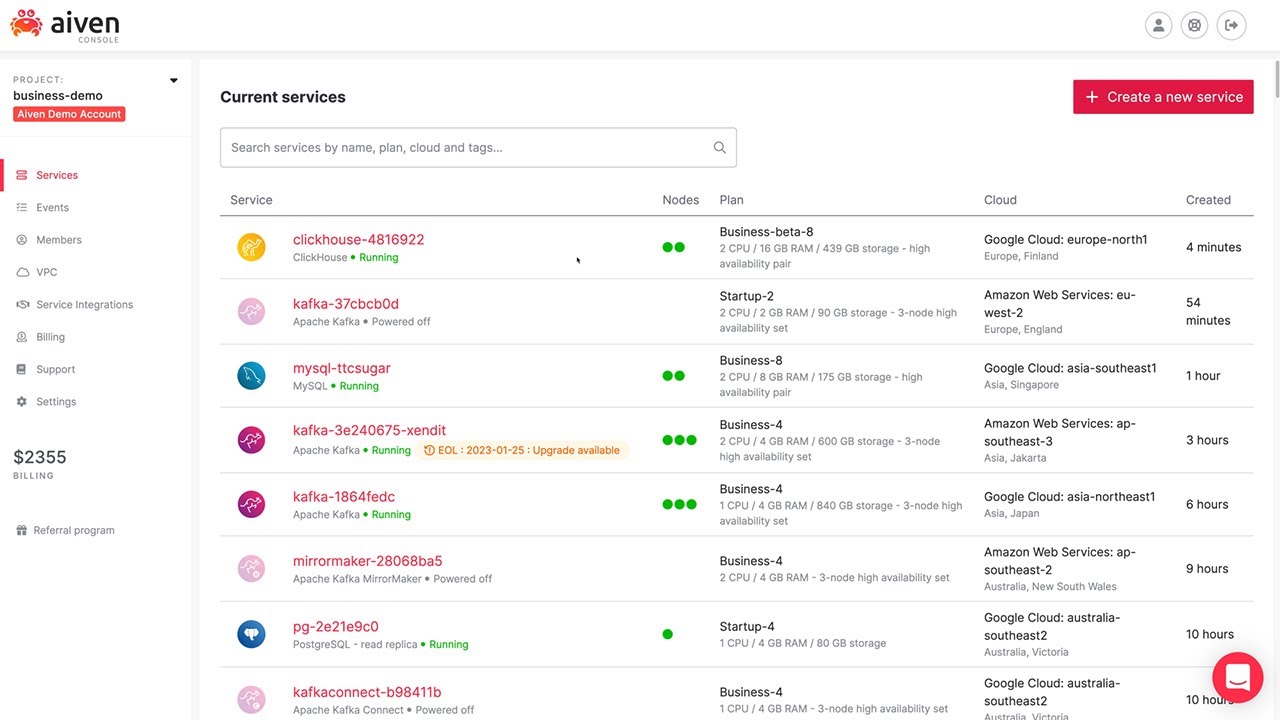Click the Members person icon

pyautogui.click(x=22, y=240)
